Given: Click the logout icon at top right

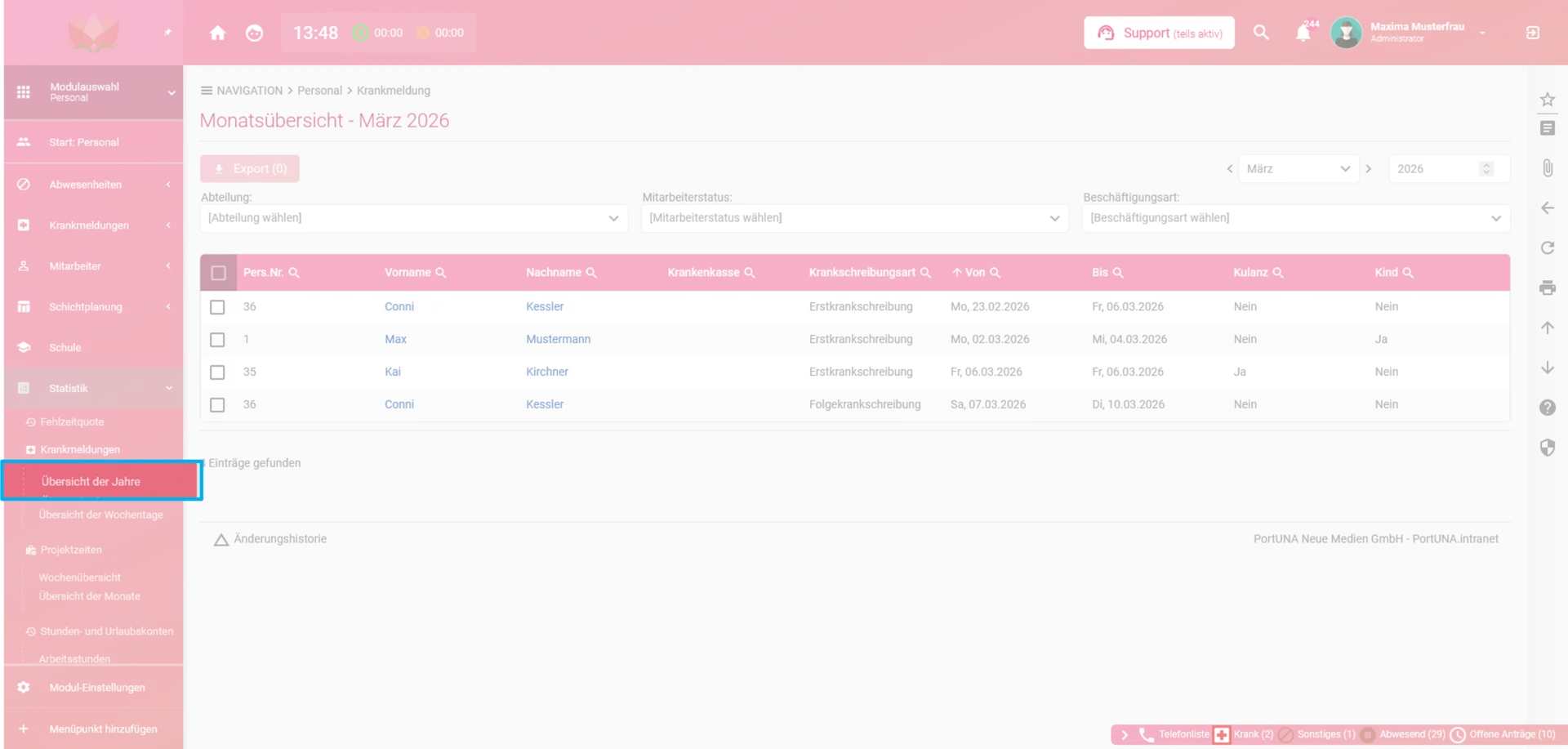Looking at the screenshot, I should point(1533,33).
